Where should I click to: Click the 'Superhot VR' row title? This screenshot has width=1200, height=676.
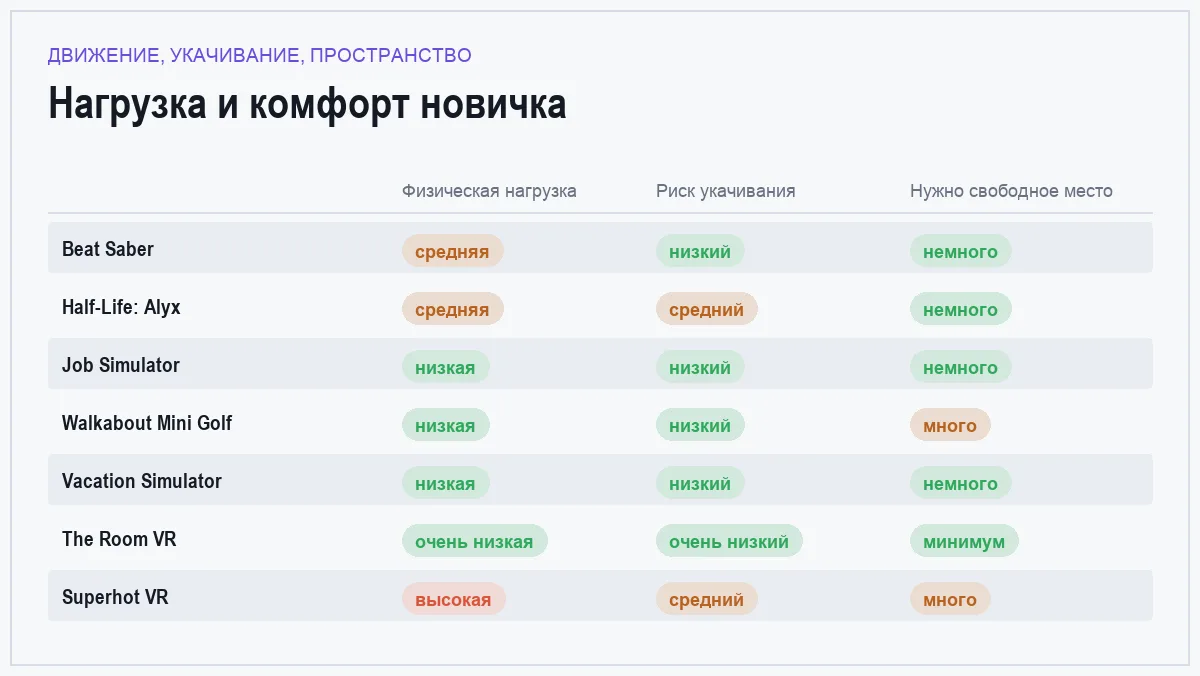(115, 597)
